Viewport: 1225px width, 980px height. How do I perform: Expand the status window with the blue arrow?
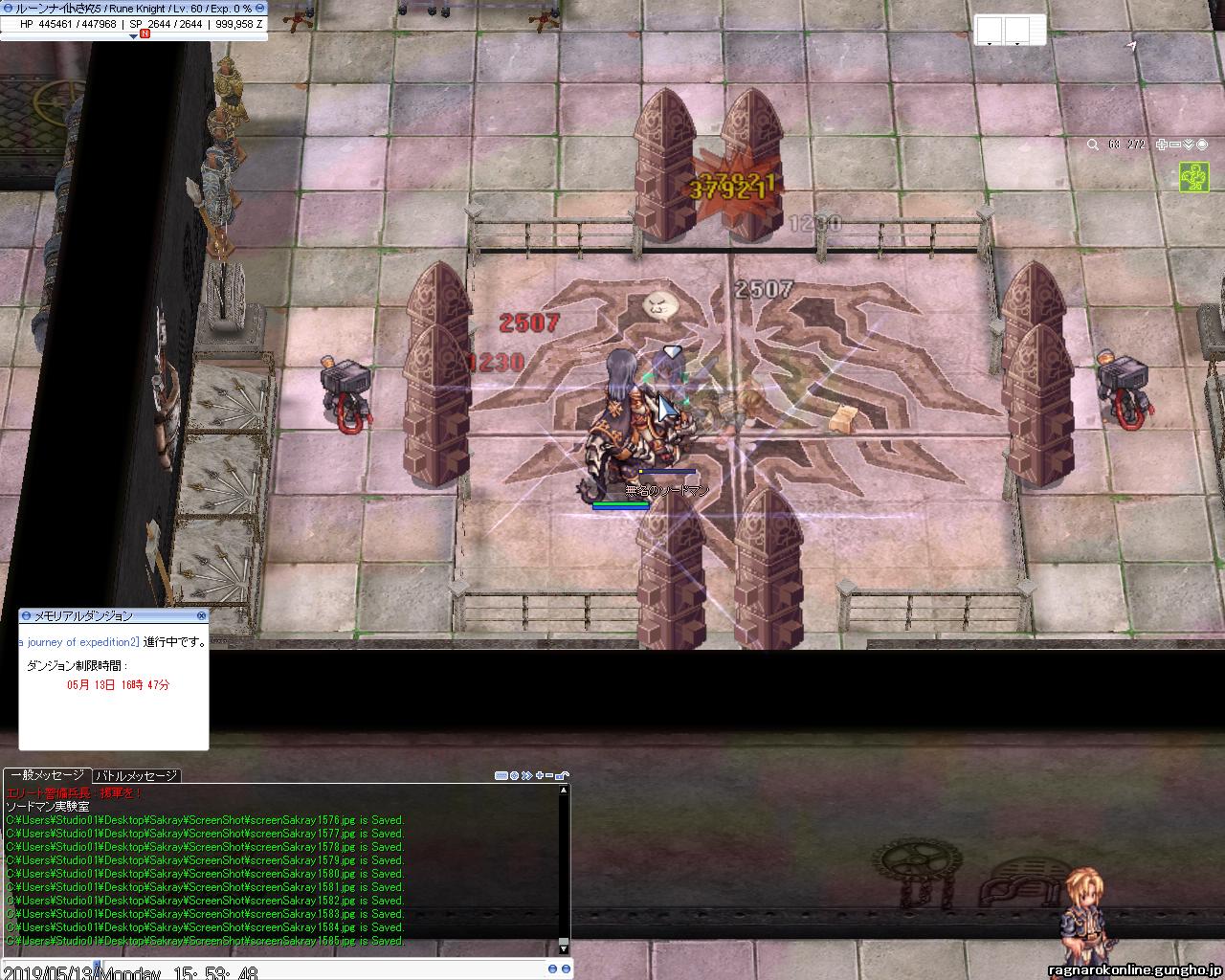133,37
